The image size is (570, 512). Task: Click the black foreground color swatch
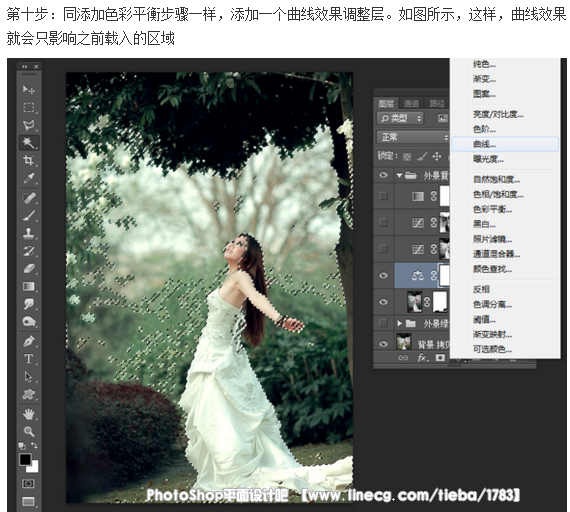tap(24, 459)
